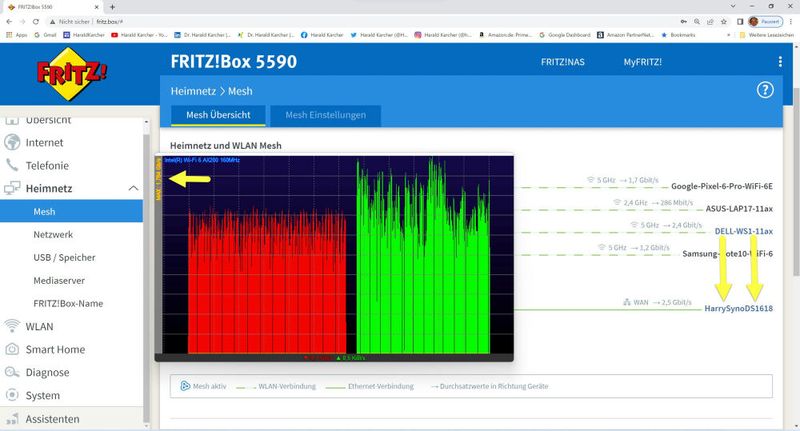Click Google-Pixel-6-Pro-WiFi-6E device

tap(722, 186)
